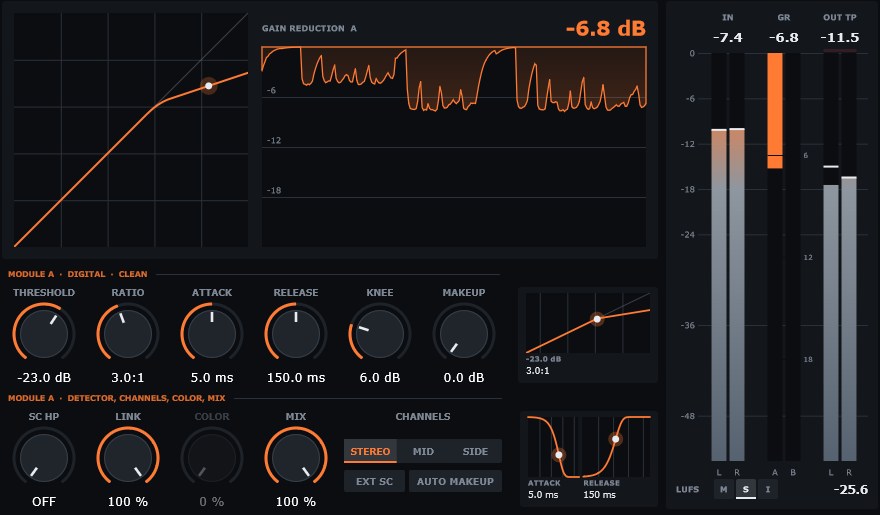Viewport: 880px width, 515px height.
Task: Click the GR meter value -6.8
Action: [x=783, y=38]
